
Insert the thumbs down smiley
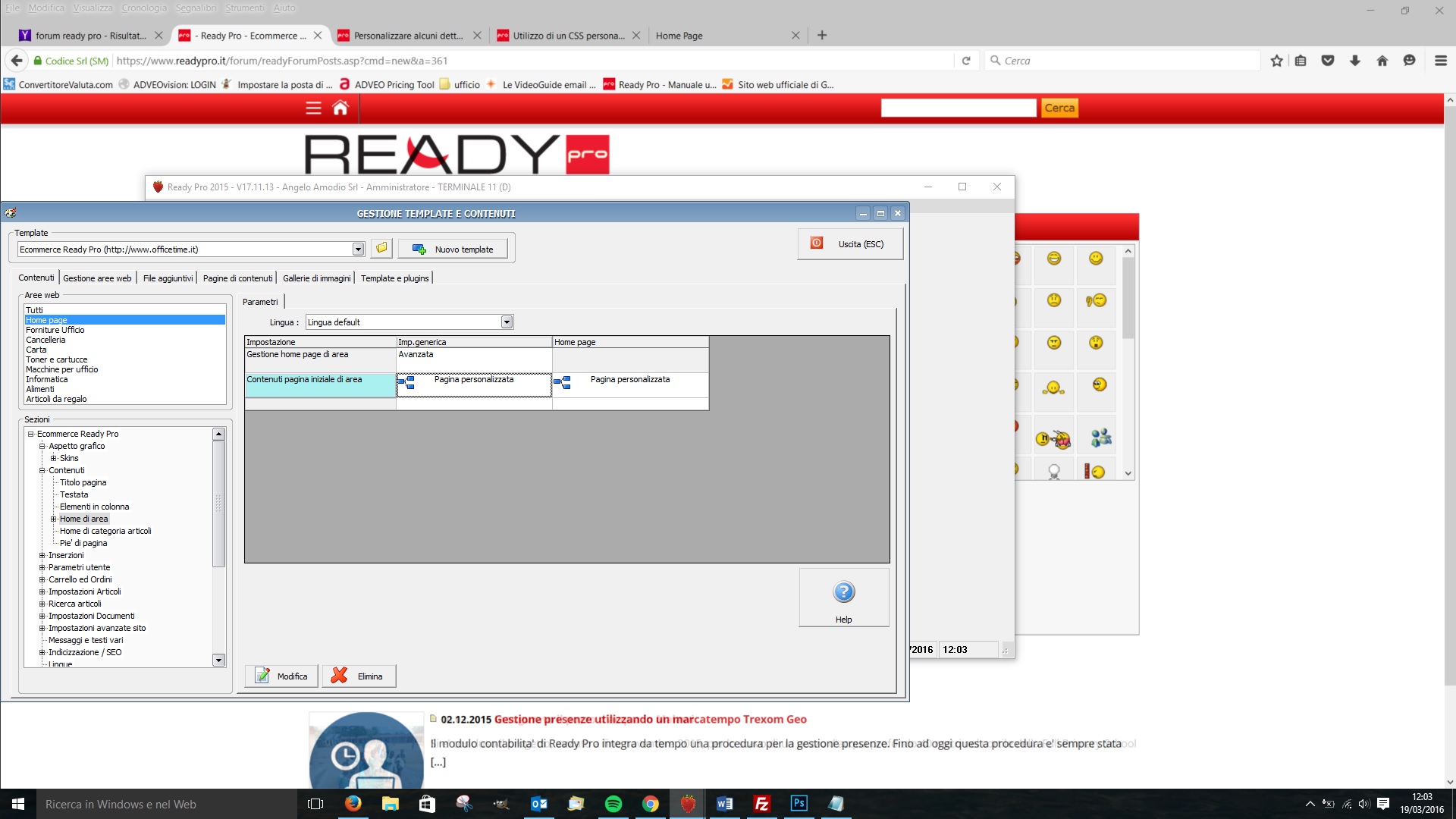[1096, 300]
